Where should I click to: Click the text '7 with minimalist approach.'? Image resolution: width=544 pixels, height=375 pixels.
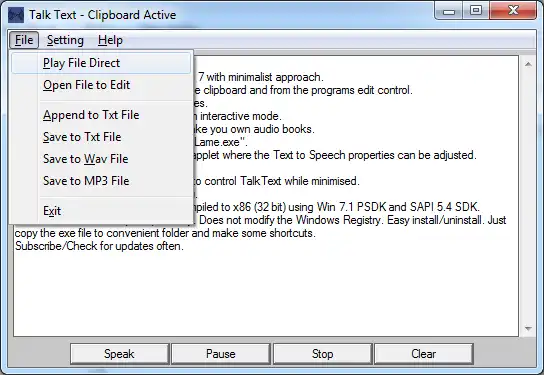(x=261, y=77)
